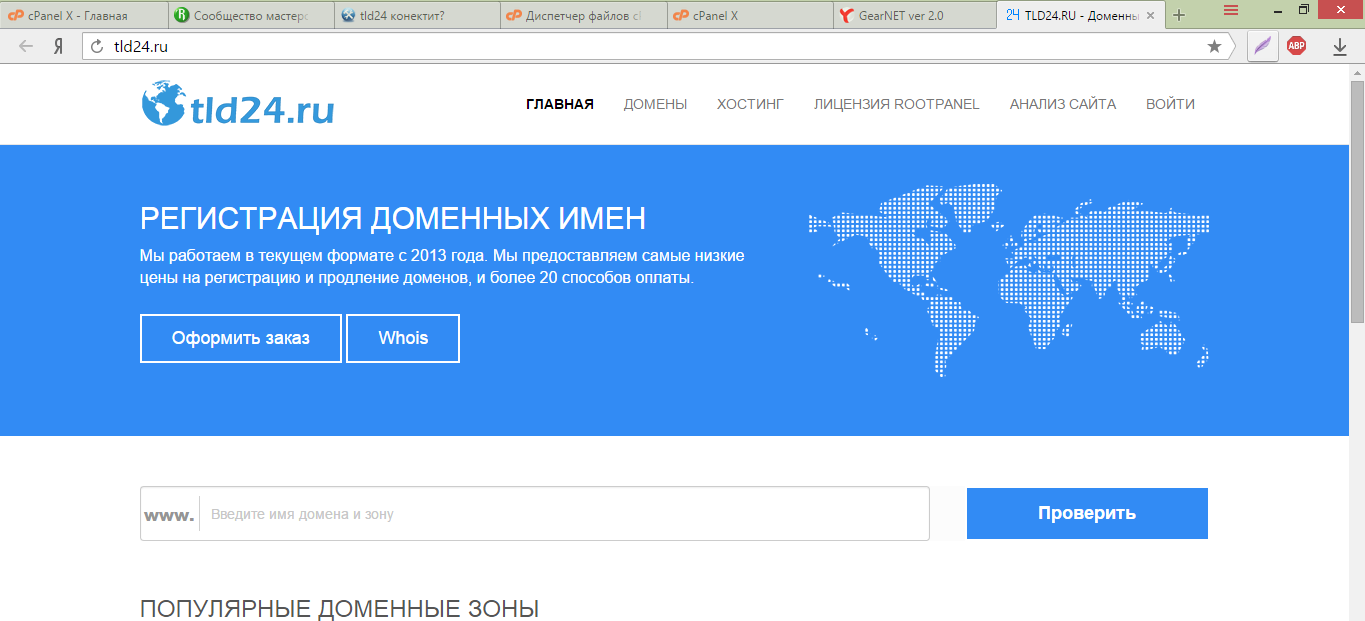Open browser downloads arrow icon
Image resolution: width=1365 pixels, height=621 pixels.
click(1340, 46)
